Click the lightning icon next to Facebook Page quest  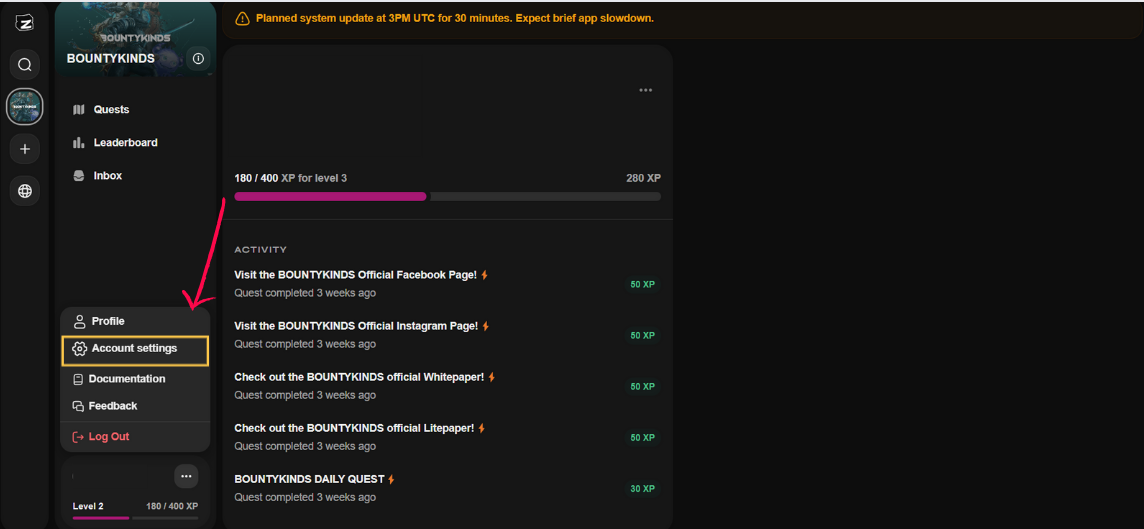(484, 275)
